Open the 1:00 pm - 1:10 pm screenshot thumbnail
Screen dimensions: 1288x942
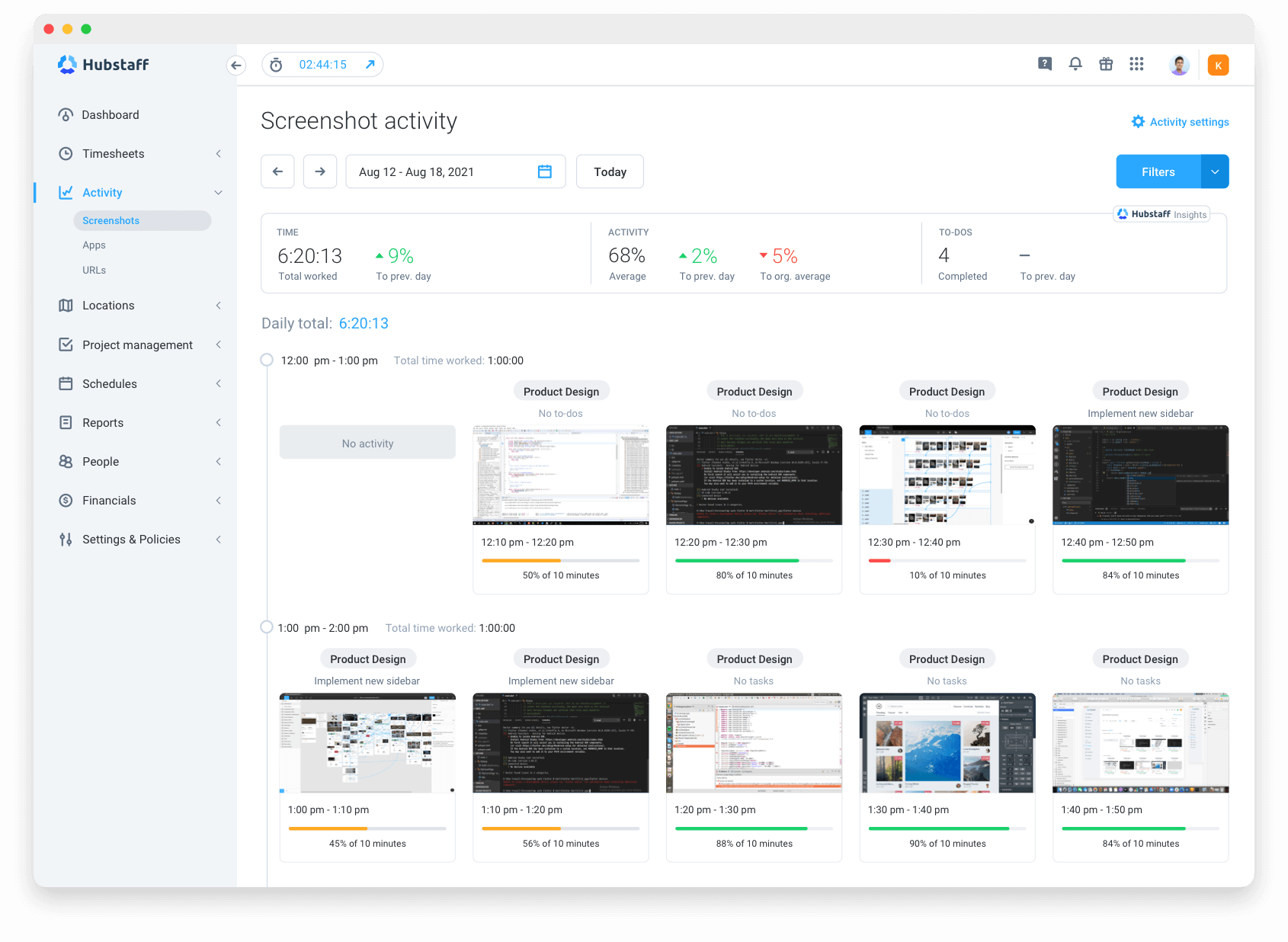367,743
